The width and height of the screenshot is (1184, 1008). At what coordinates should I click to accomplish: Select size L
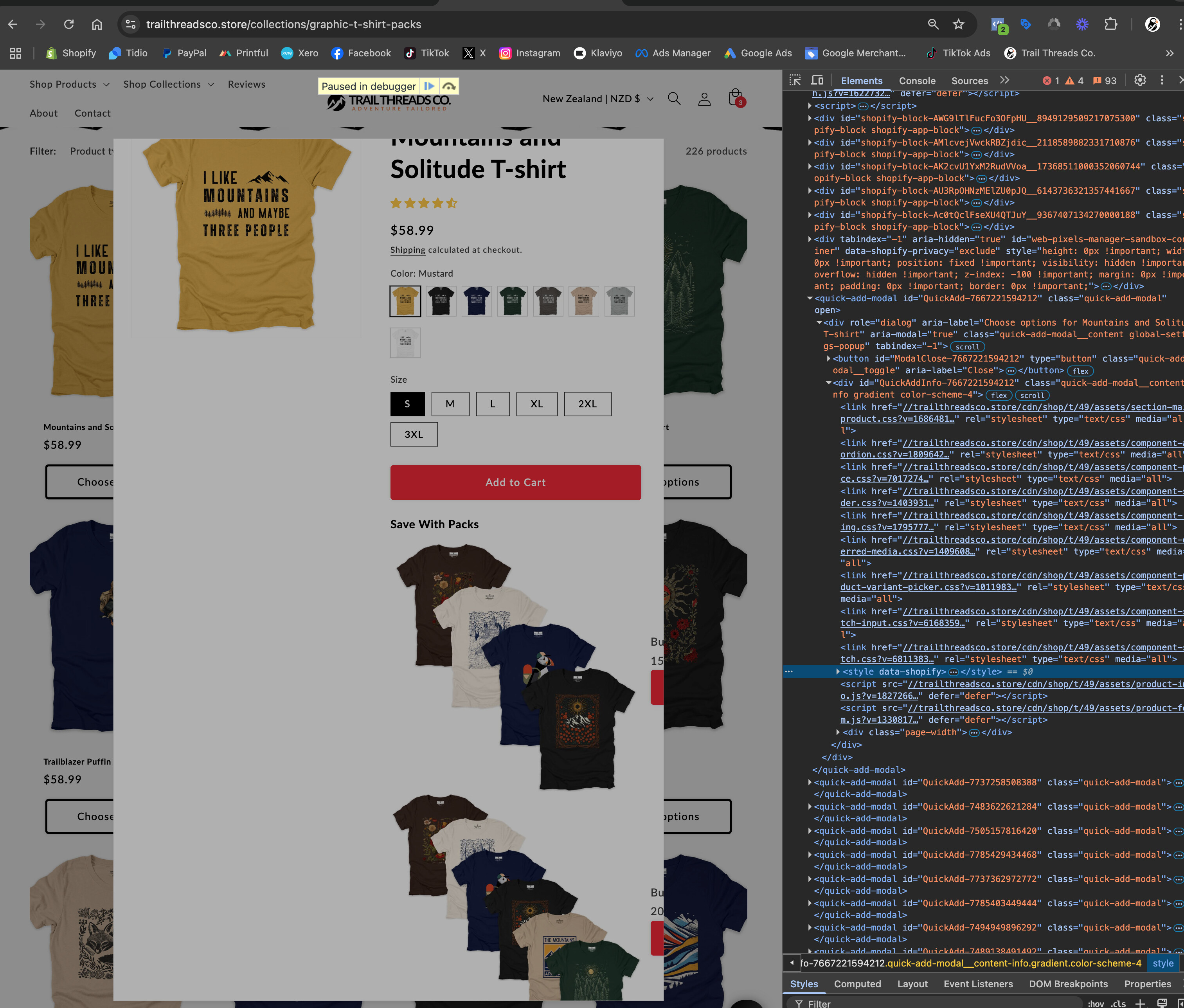coord(493,404)
